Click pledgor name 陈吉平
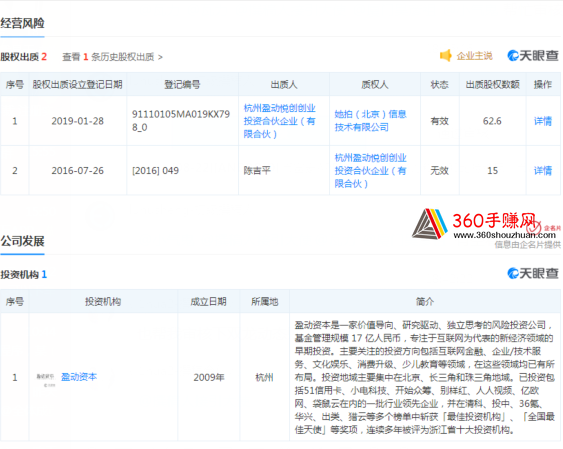The image size is (563, 449). pyautogui.click(x=257, y=170)
